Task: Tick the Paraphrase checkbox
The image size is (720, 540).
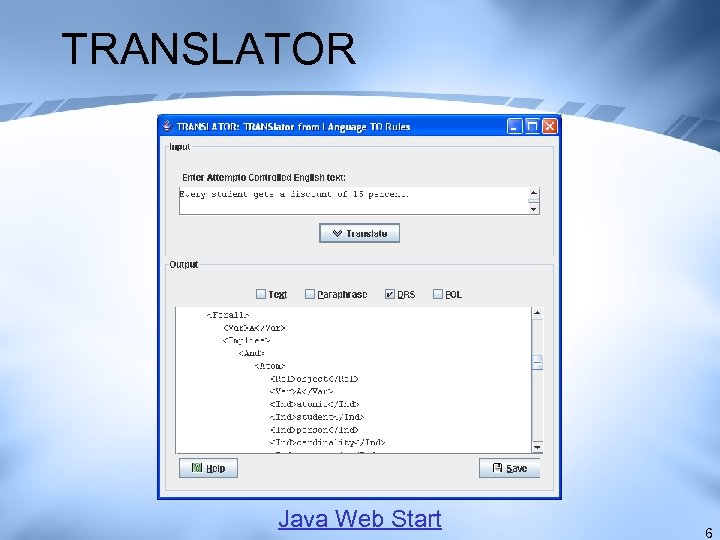Action: pos(310,294)
